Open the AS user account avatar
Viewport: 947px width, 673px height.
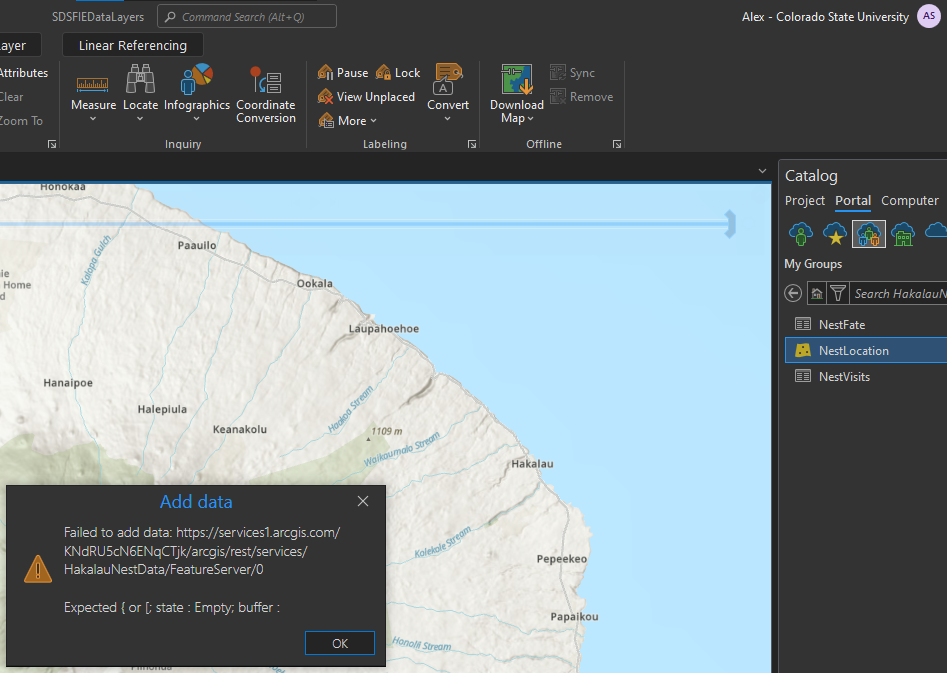pos(929,16)
